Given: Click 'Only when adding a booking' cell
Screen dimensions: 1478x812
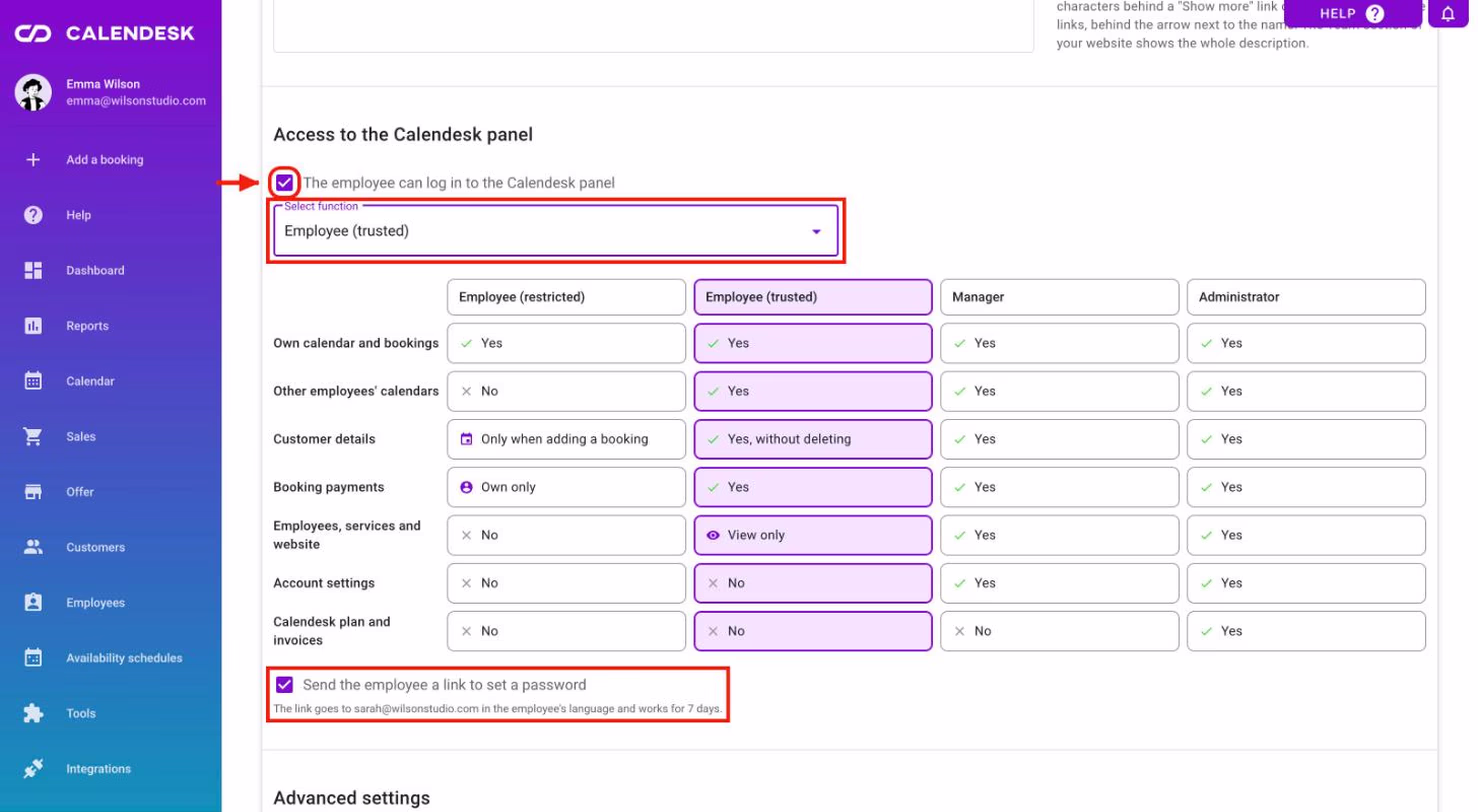Looking at the screenshot, I should point(566,439).
